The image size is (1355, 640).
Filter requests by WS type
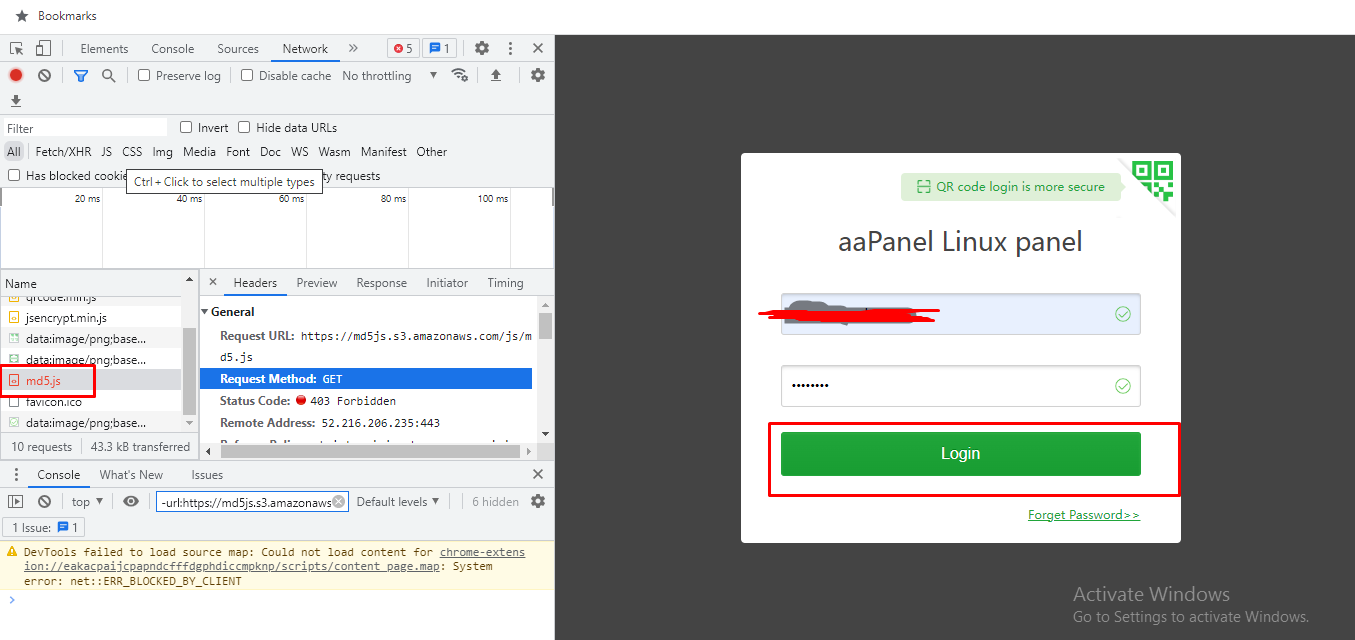(x=300, y=152)
